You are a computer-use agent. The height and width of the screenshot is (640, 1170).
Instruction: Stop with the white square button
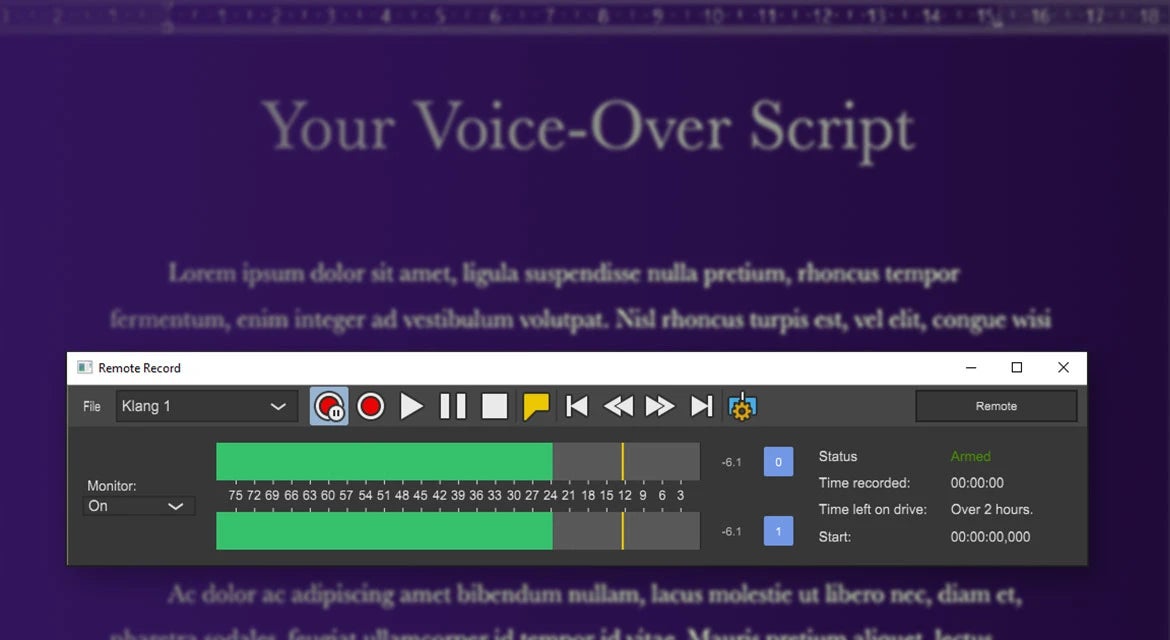click(495, 407)
